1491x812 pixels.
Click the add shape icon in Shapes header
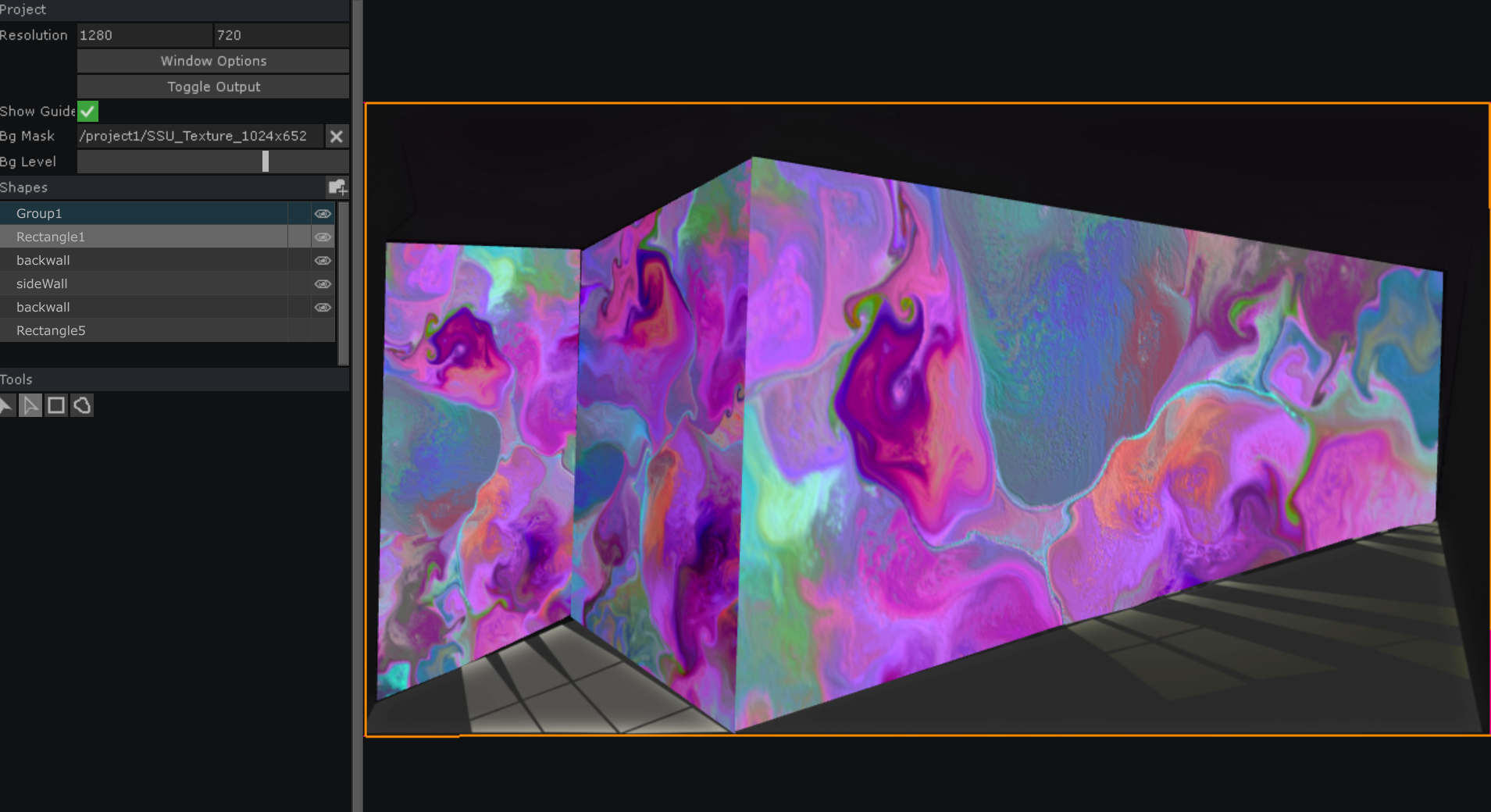click(337, 187)
